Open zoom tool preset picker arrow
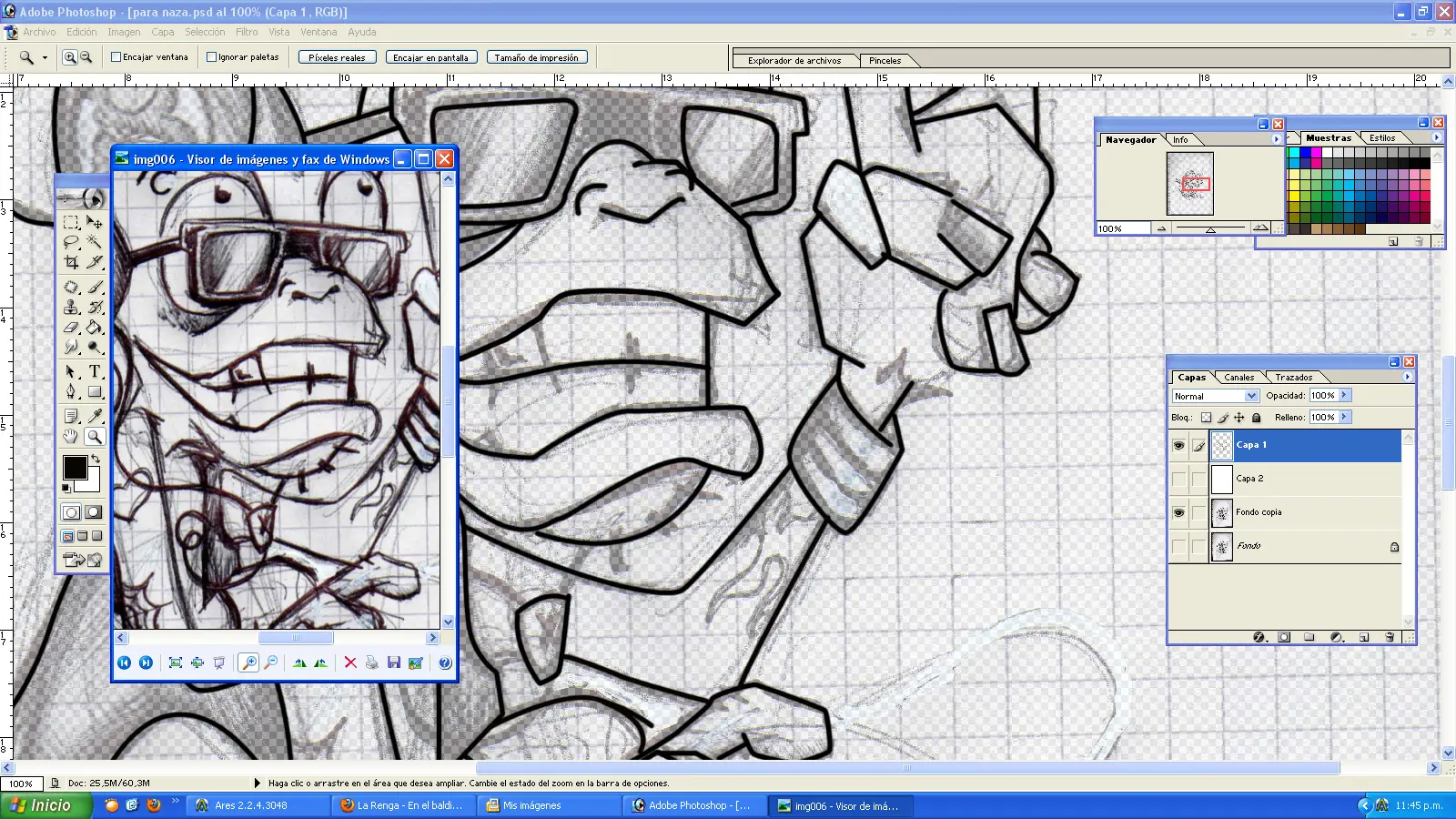The height and width of the screenshot is (819, 1456). (x=45, y=57)
